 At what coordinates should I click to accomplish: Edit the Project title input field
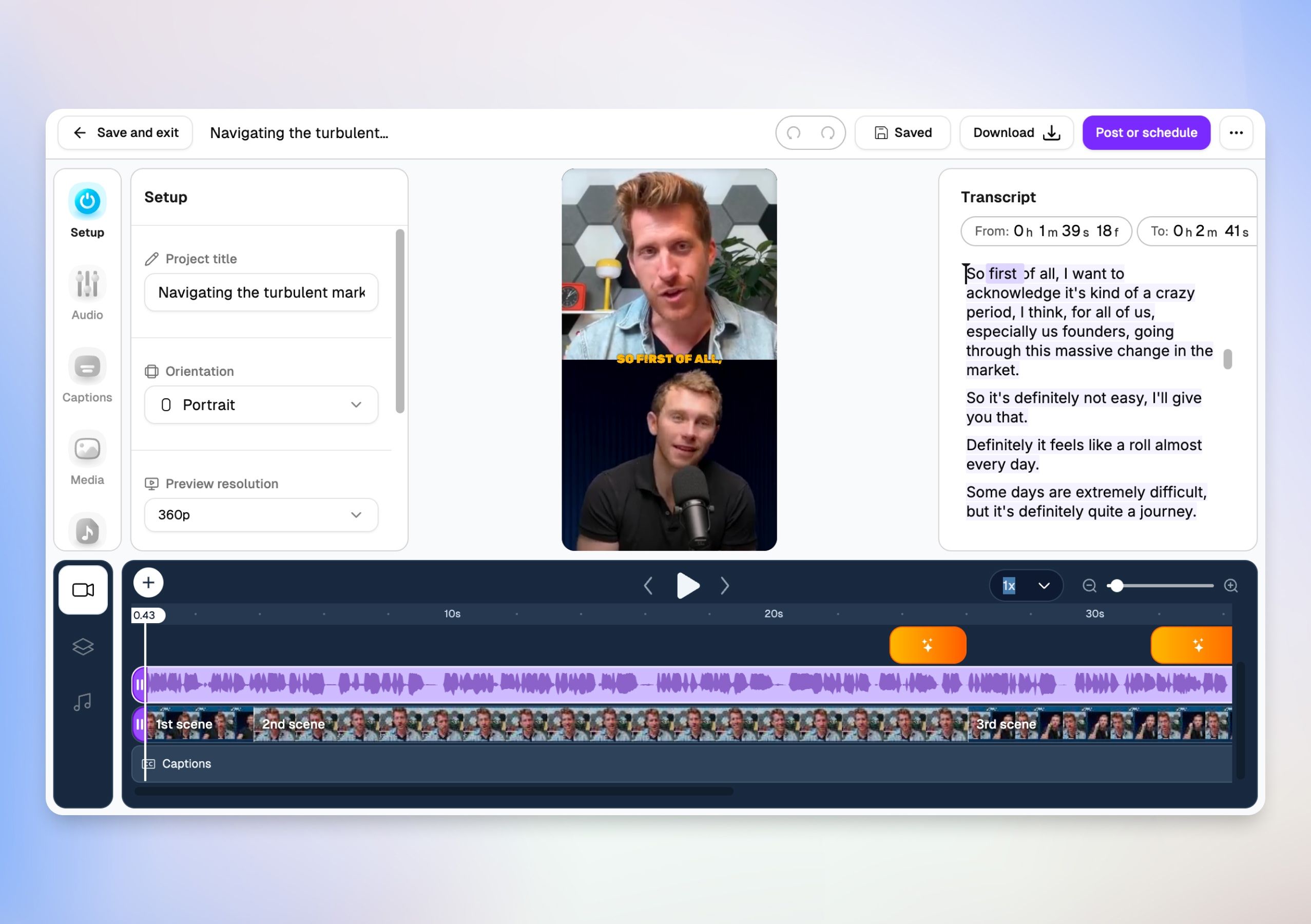coord(261,293)
